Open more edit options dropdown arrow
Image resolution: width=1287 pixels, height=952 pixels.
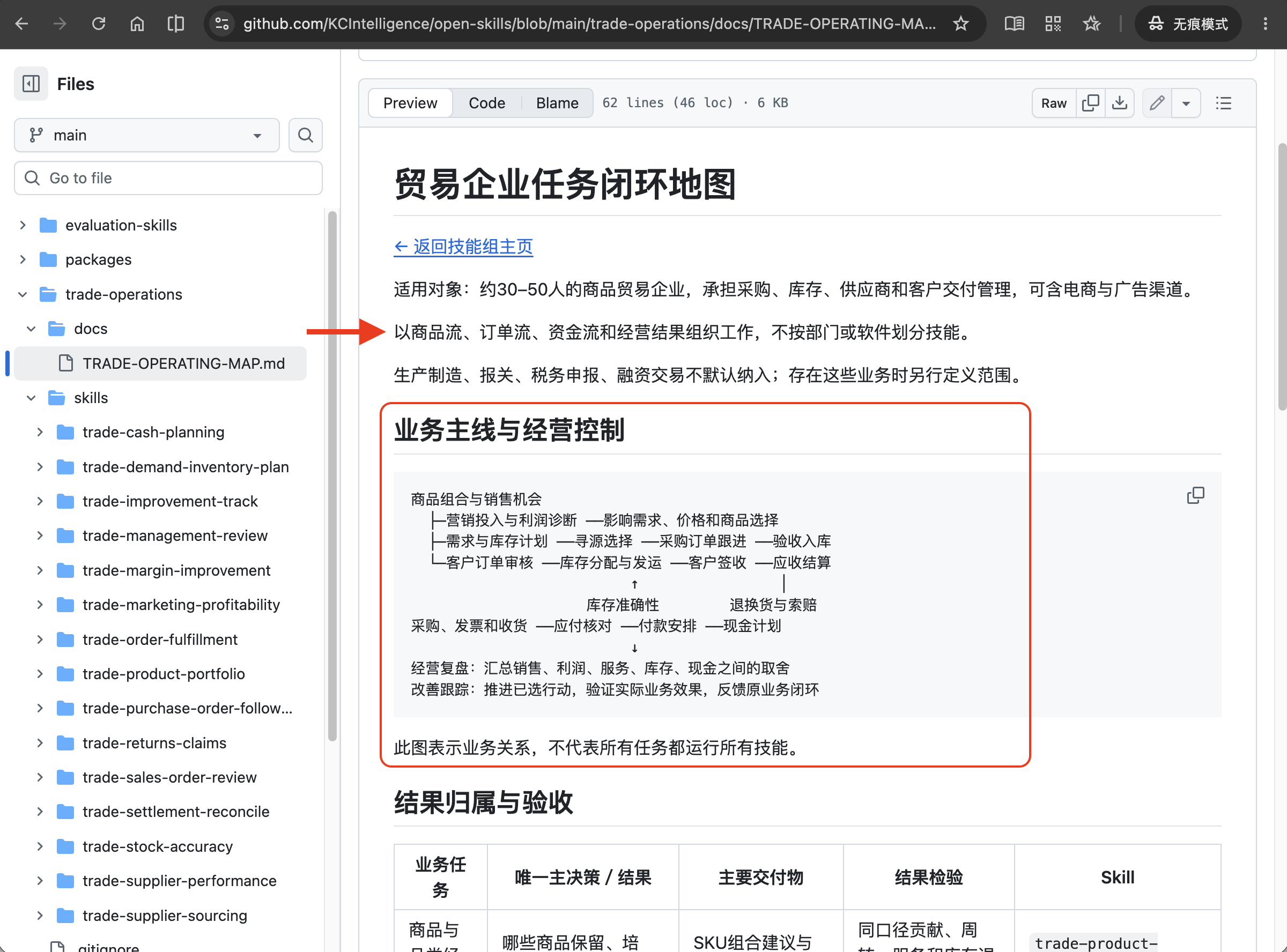(1186, 103)
